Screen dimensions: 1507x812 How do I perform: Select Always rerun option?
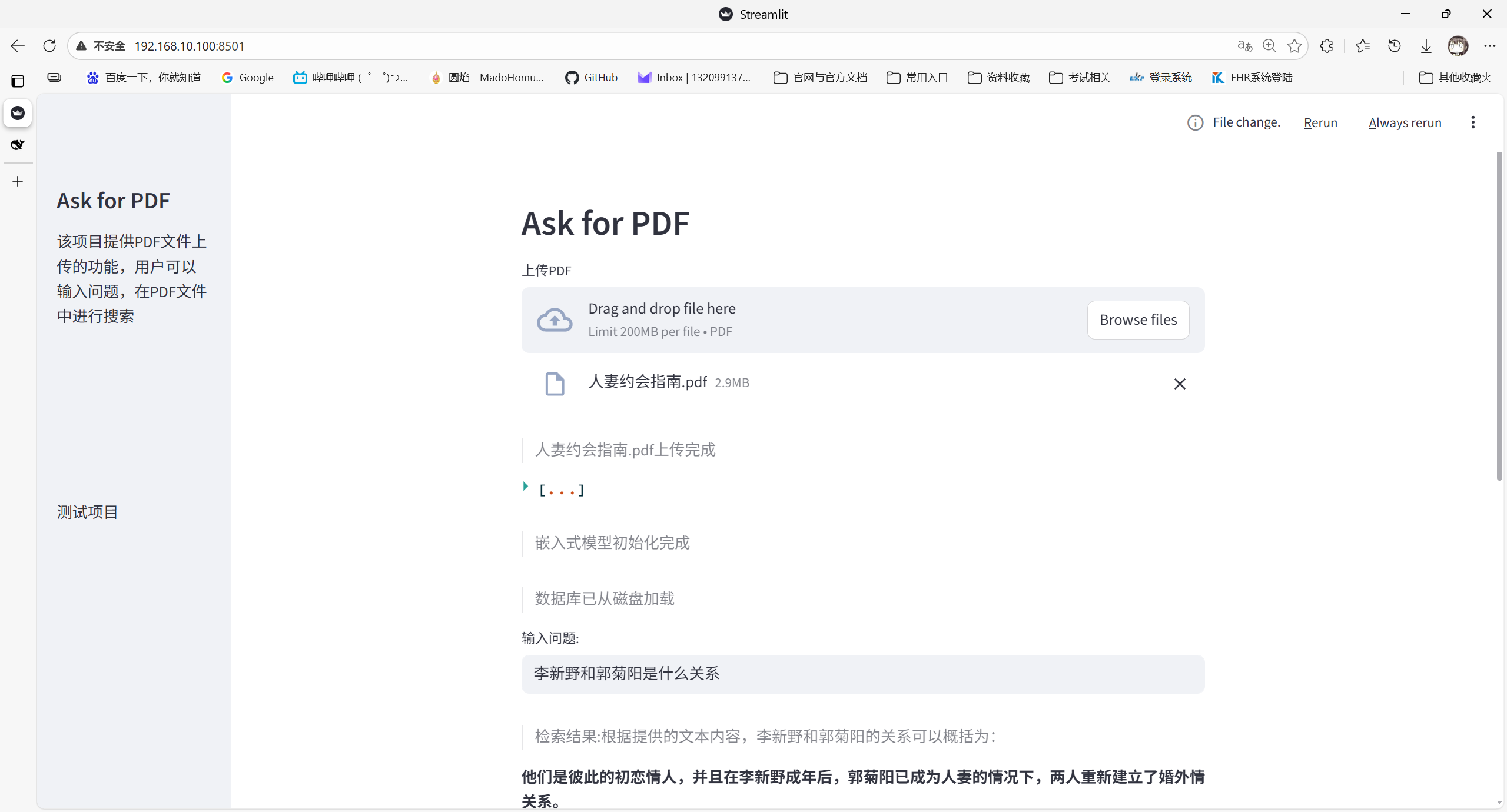pyautogui.click(x=1405, y=122)
